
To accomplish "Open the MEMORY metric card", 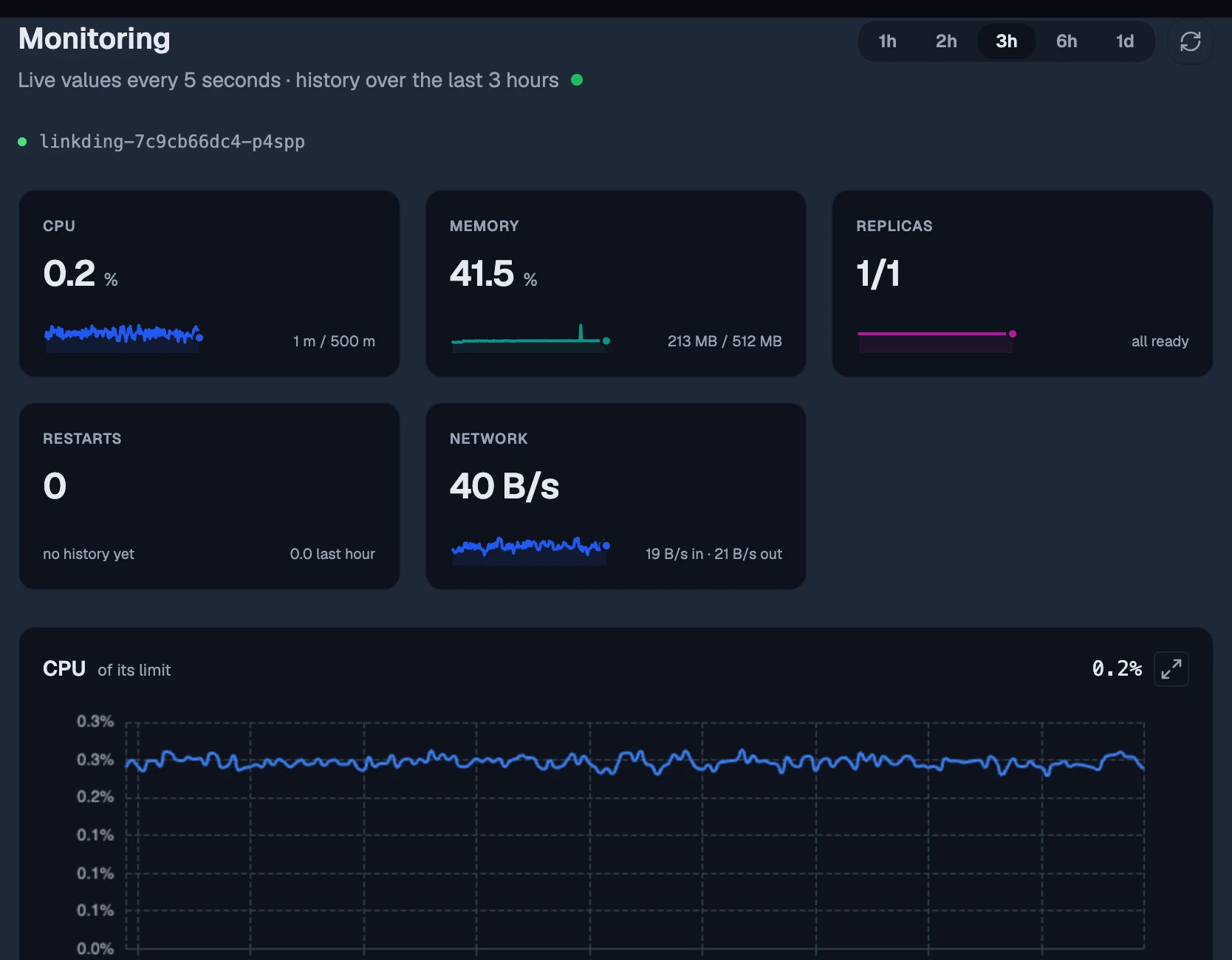I will (x=616, y=284).
